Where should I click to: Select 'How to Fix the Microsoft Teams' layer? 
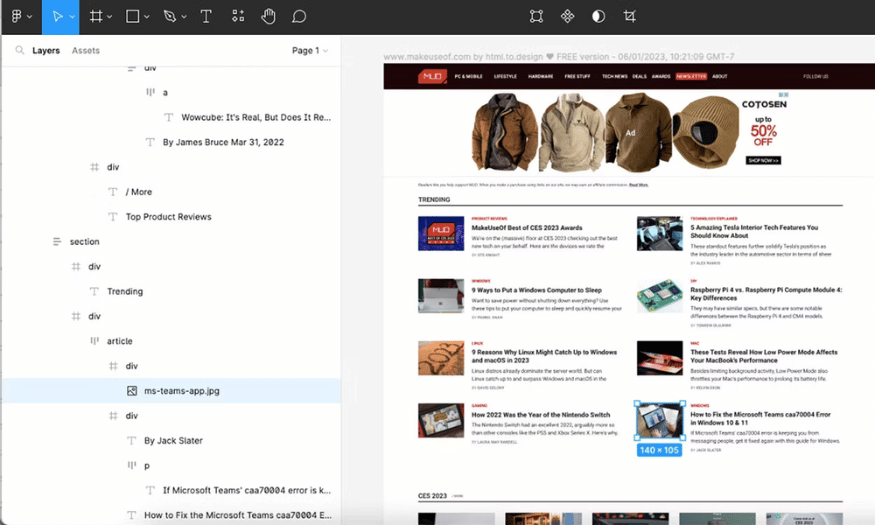tap(238, 515)
